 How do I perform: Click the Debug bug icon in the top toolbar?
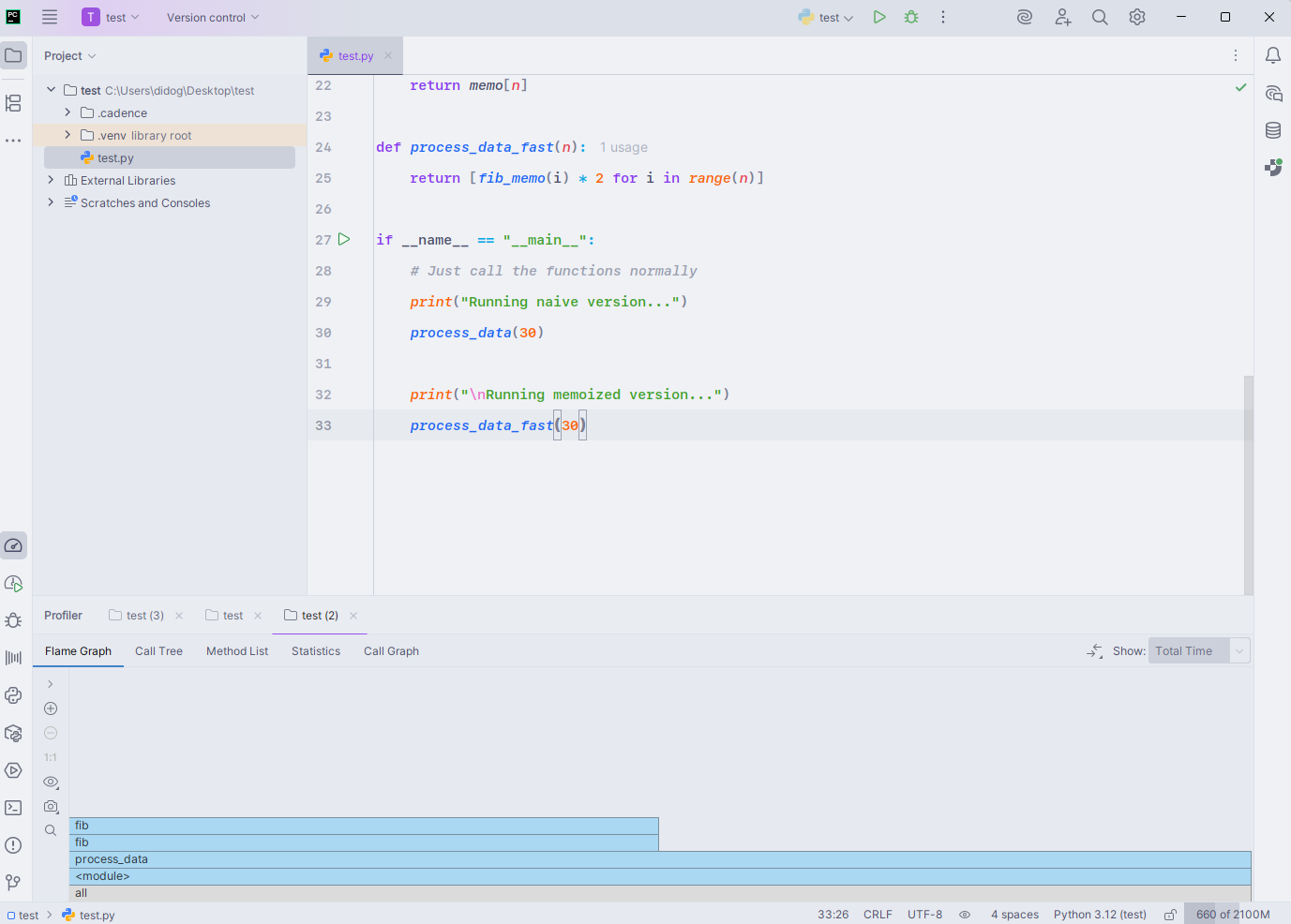[x=911, y=17]
